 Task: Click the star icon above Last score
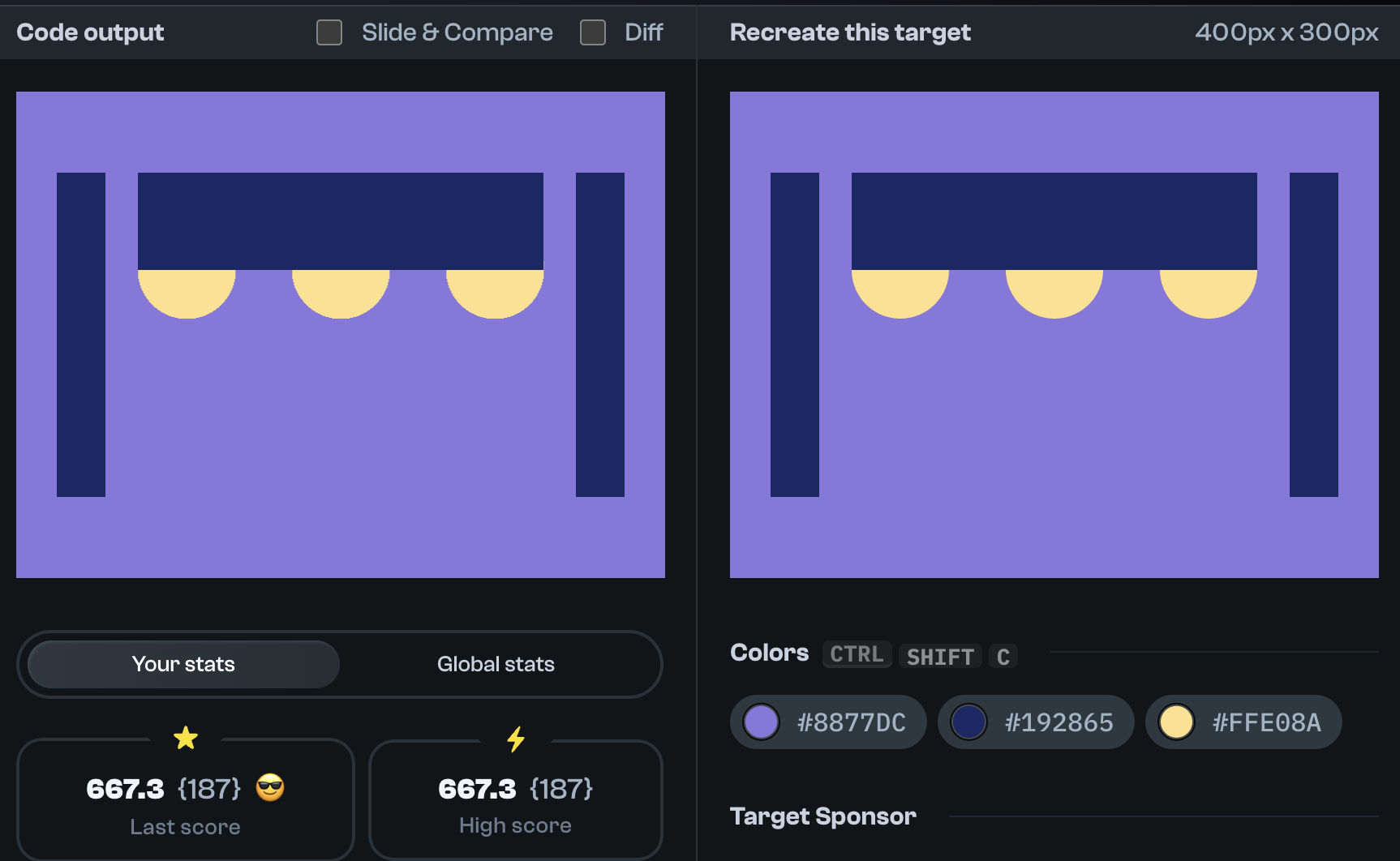coord(187,738)
